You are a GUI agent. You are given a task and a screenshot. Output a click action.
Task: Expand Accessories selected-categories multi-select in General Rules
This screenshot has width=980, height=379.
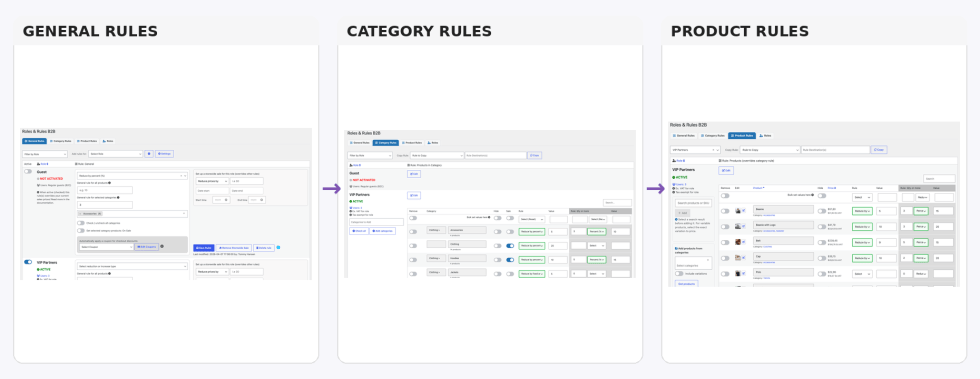(132, 214)
